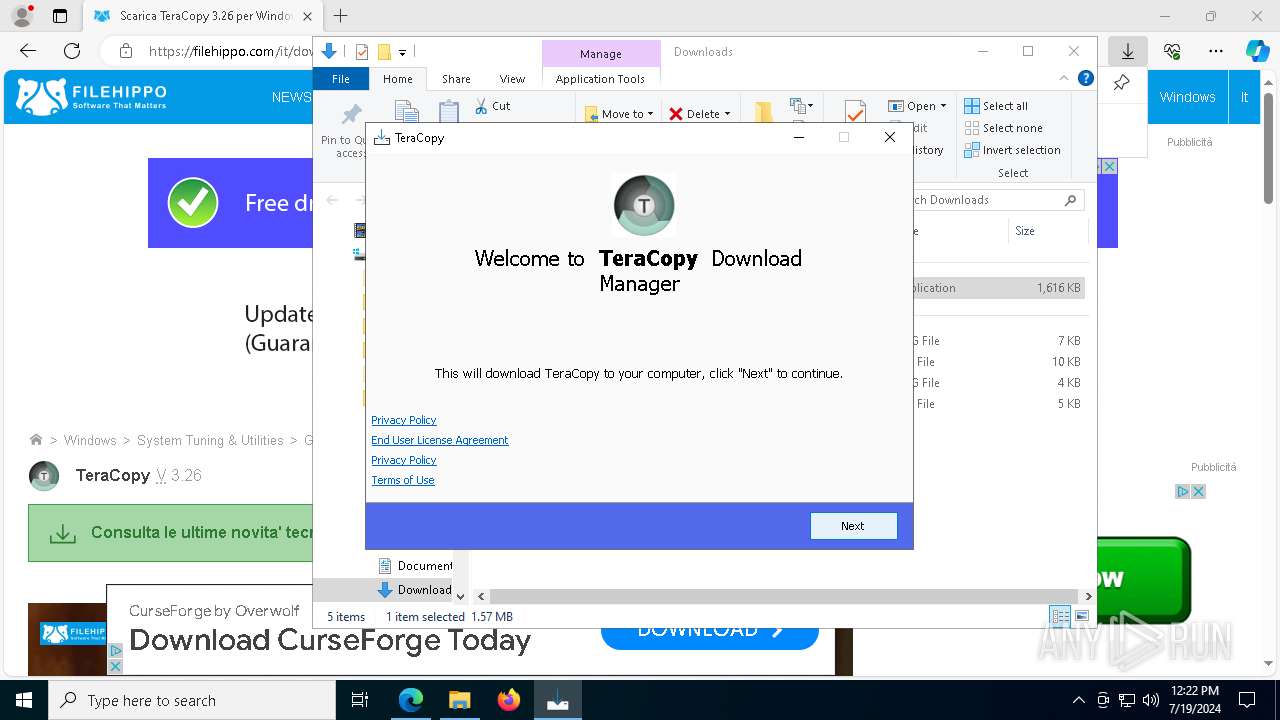Select the file row sized 5 KB

tap(998, 404)
